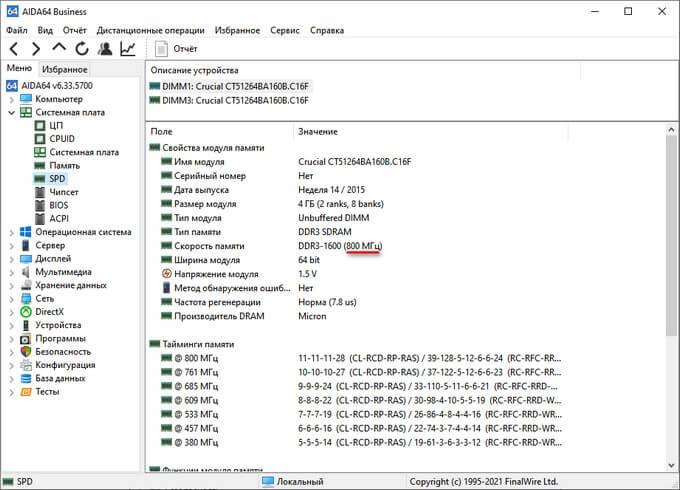
Task: Open the graph chart toolbar icon
Action: (128, 49)
